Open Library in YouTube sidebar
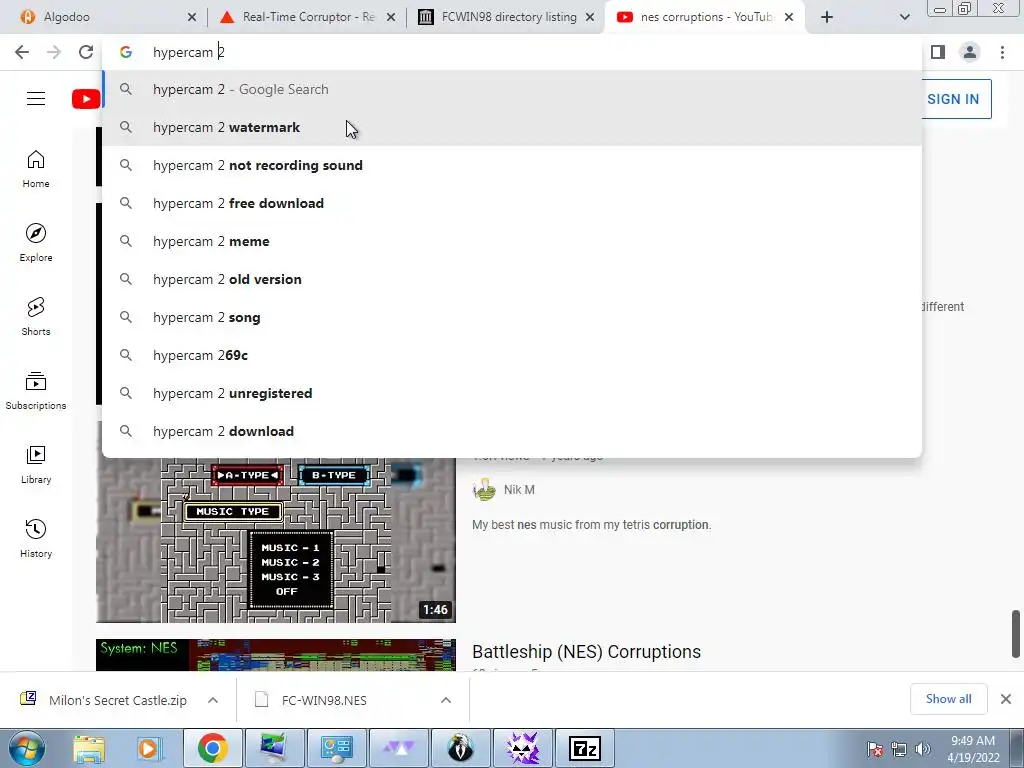 tap(36, 464)
